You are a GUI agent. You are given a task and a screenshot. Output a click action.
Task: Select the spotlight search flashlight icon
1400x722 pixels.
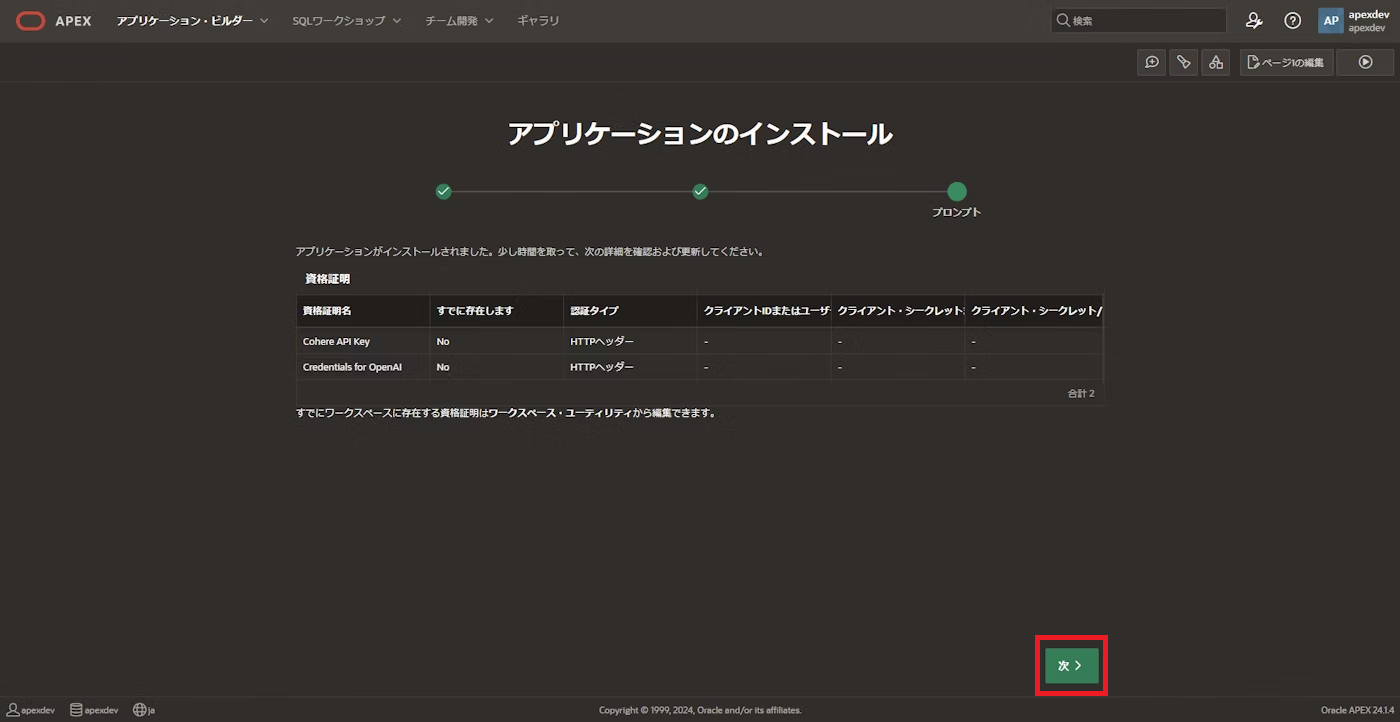[x=1183, y=62]
